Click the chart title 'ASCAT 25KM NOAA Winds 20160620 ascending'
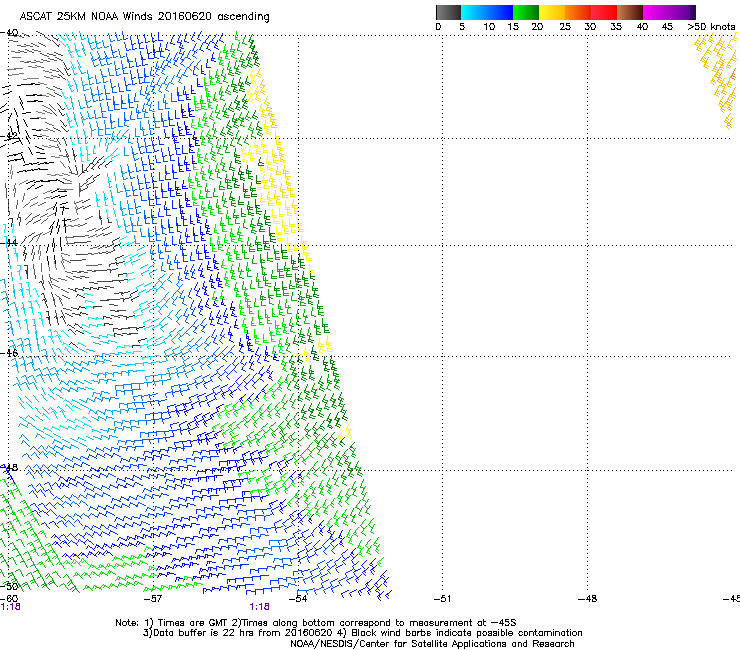 tap(144, 17)
